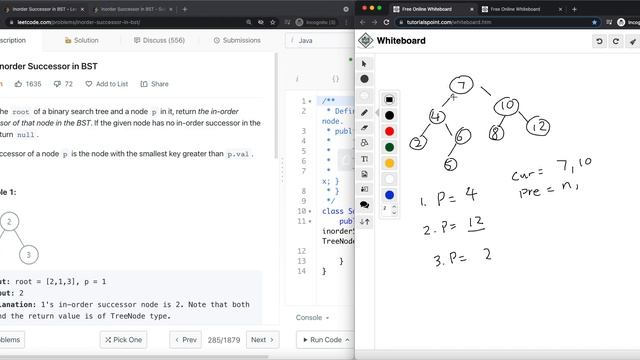Click the LeetCode browser menu icon at right of tabs
Image resolution: width=640 pixels, height=360 pixels.
[346, 9]
